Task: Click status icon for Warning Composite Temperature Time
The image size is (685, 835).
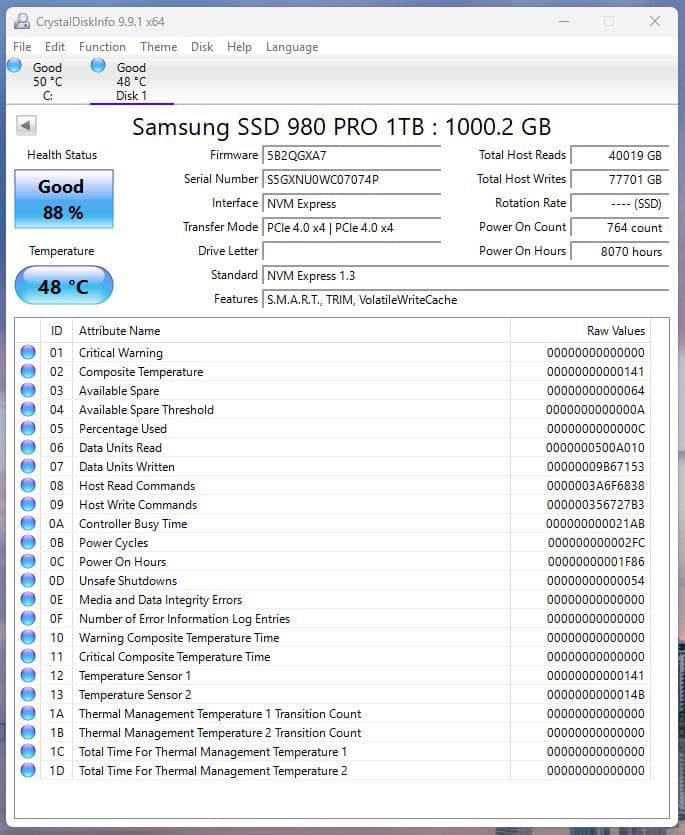Action: [x=28, y=637]
